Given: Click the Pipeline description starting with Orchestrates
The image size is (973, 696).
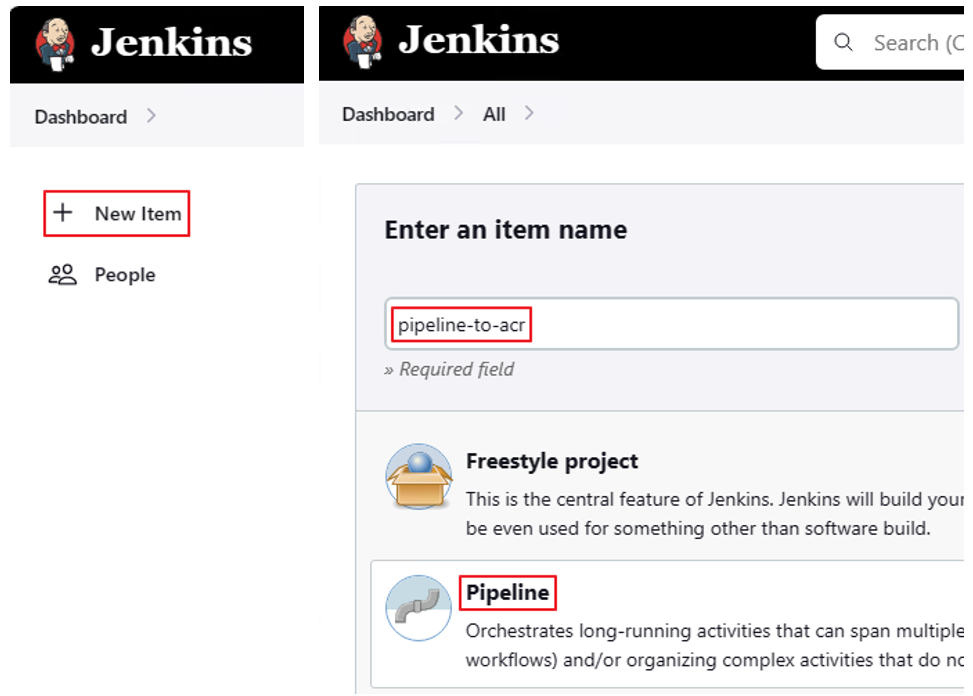Looking at the screenshot, I should [715, 645].
